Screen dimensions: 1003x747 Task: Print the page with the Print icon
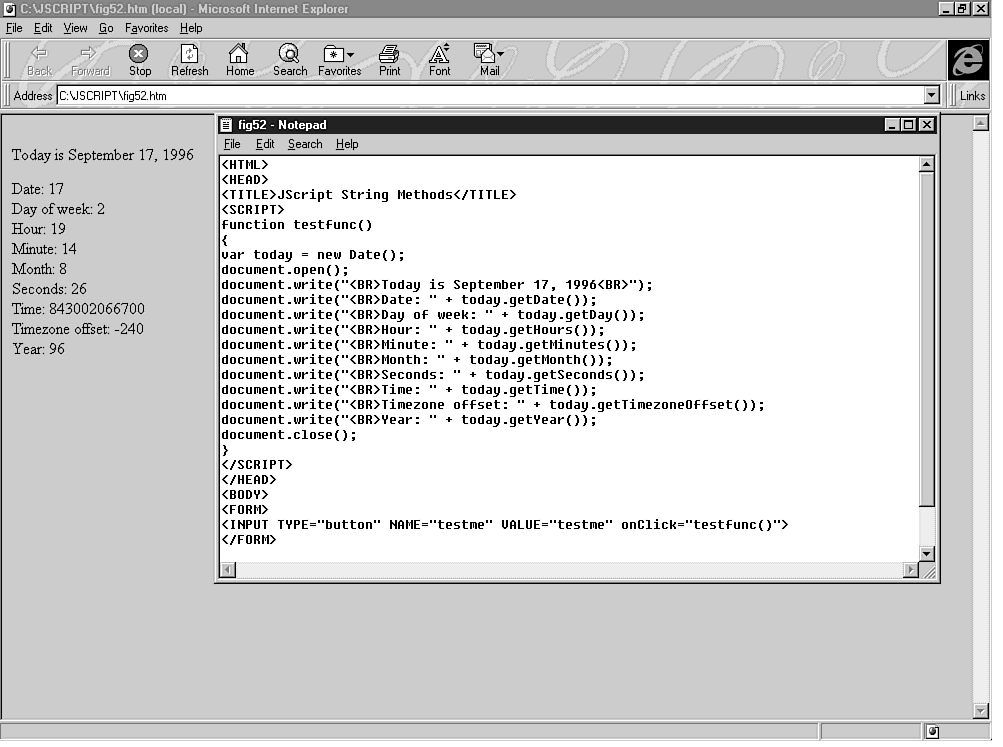[x=389, y=59]
